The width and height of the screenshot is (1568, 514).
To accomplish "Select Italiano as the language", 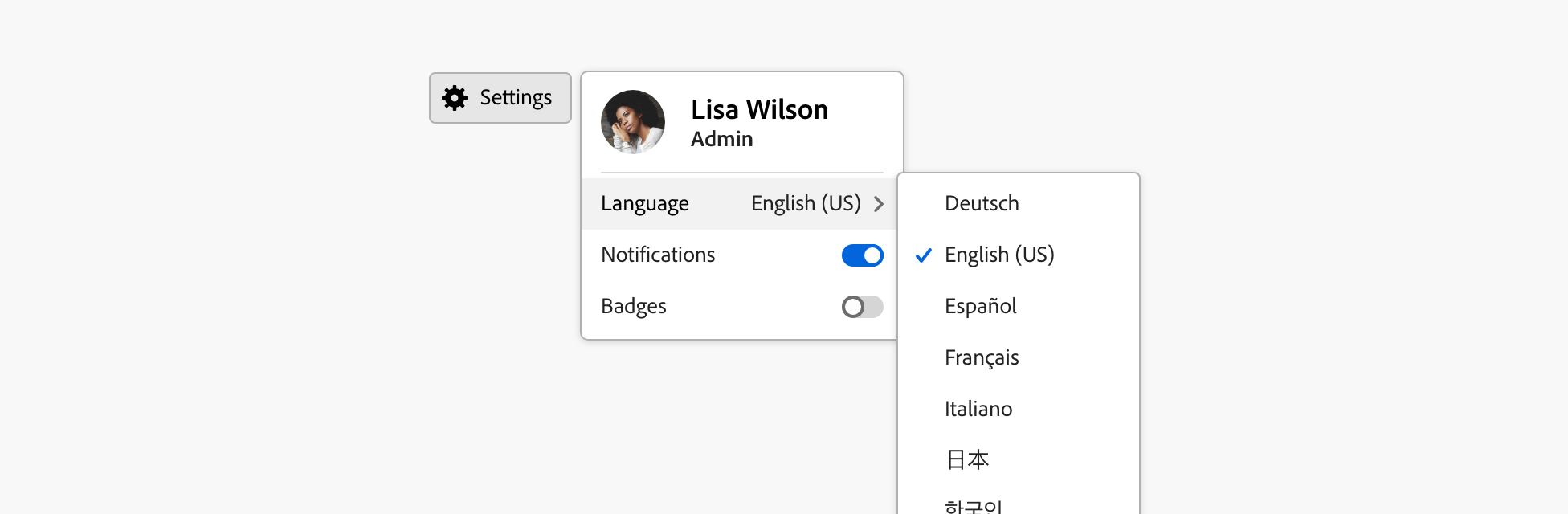I will tap(978, 410).
